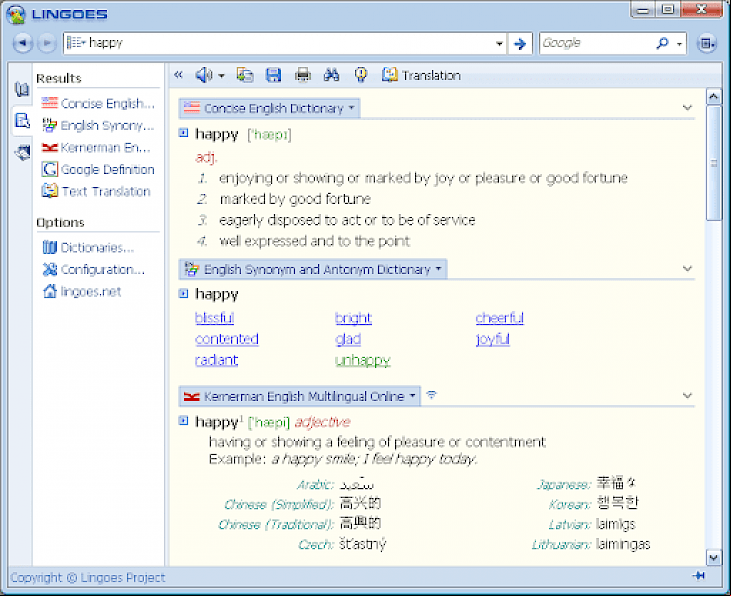Click the copy content toolbar icon

(x=245, y=75)
